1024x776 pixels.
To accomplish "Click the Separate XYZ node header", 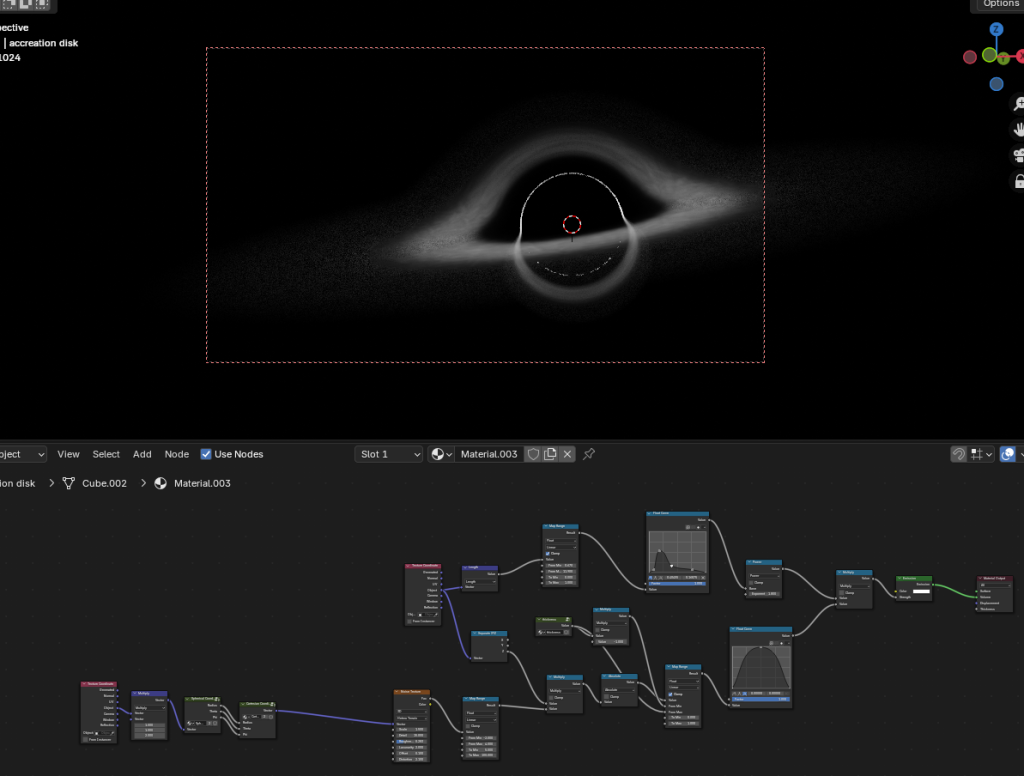I will [x=488, y=633].
